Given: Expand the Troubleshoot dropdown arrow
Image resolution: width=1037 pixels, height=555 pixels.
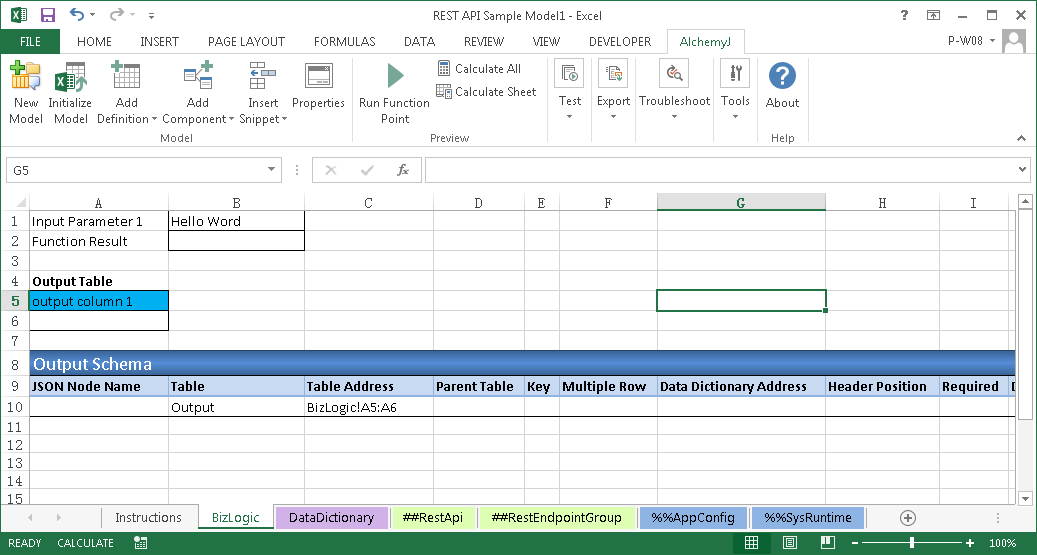Looking at the screenshot, I should coord(674,117).
